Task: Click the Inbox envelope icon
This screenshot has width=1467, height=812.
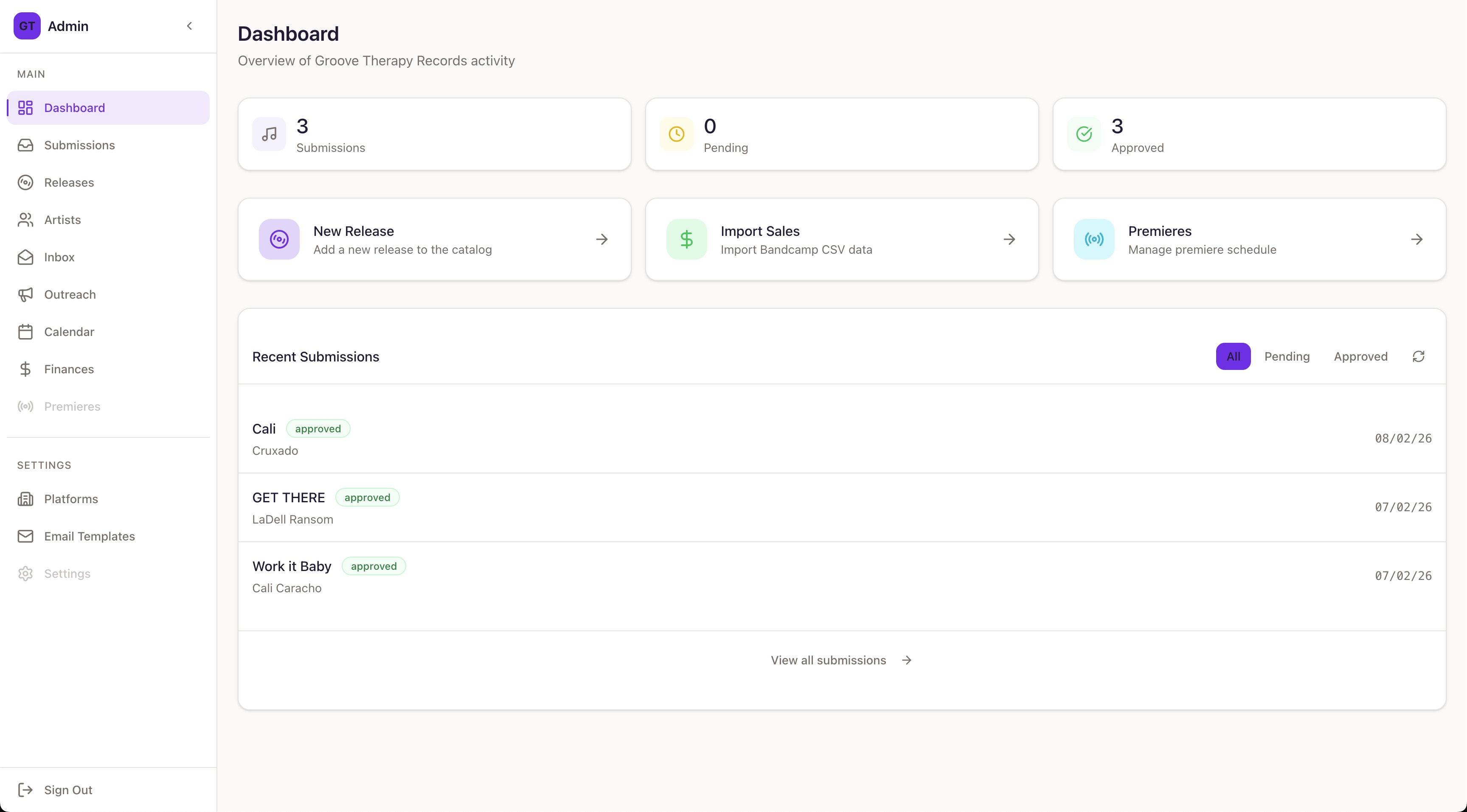Action: tap(25, 257)
